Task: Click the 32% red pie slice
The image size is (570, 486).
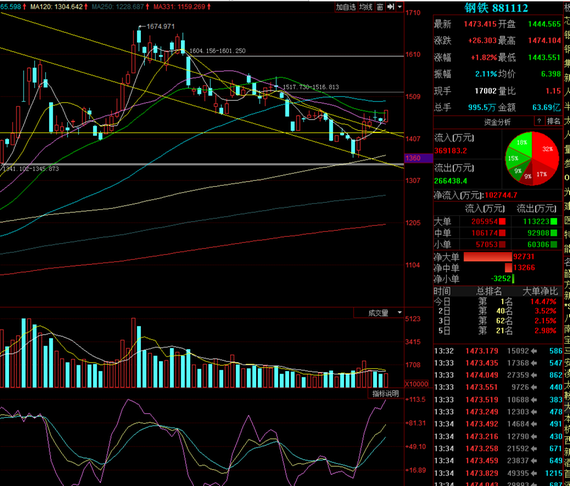Action: (546, 148)
